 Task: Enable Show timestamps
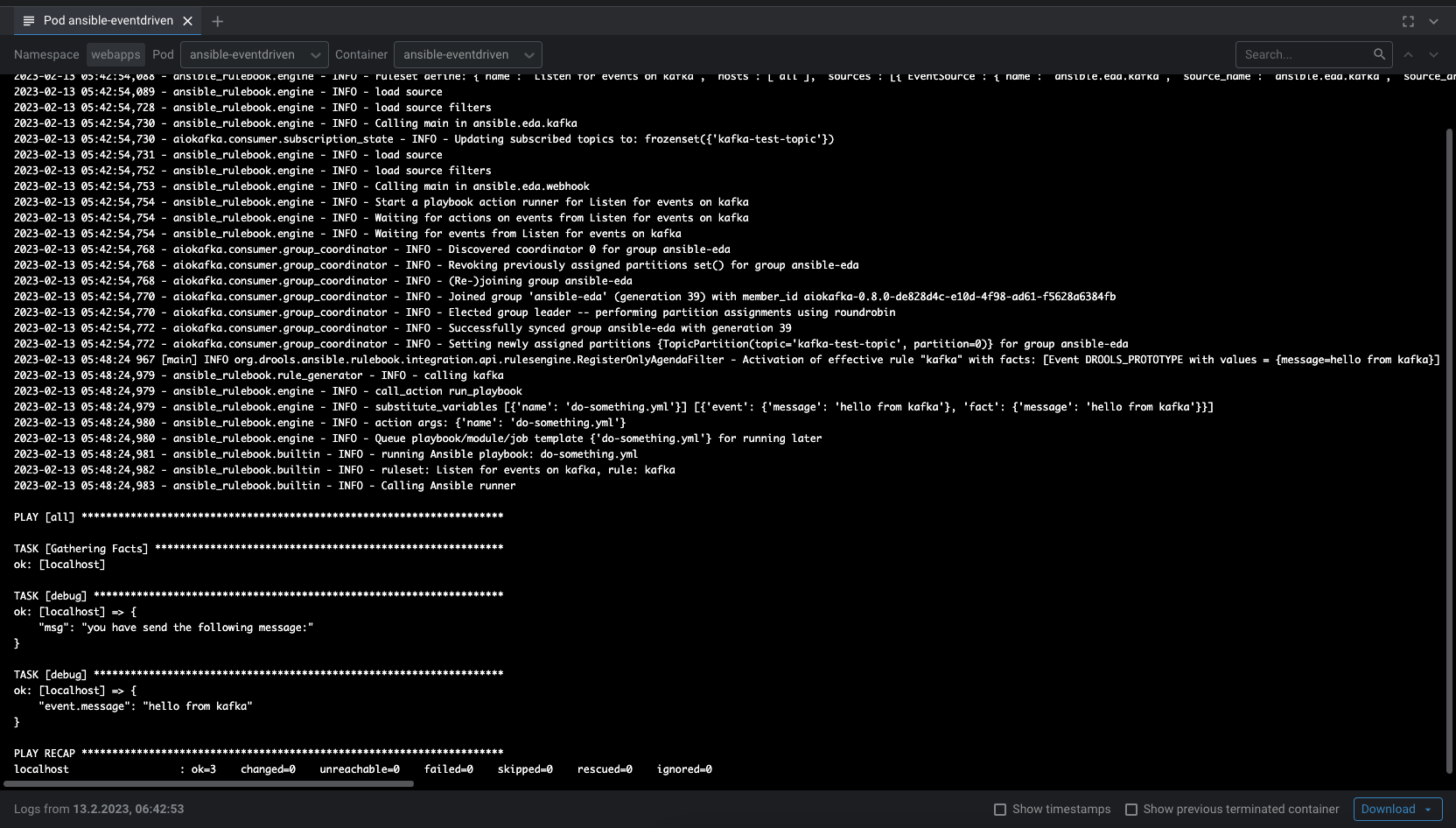pos(998,810)
